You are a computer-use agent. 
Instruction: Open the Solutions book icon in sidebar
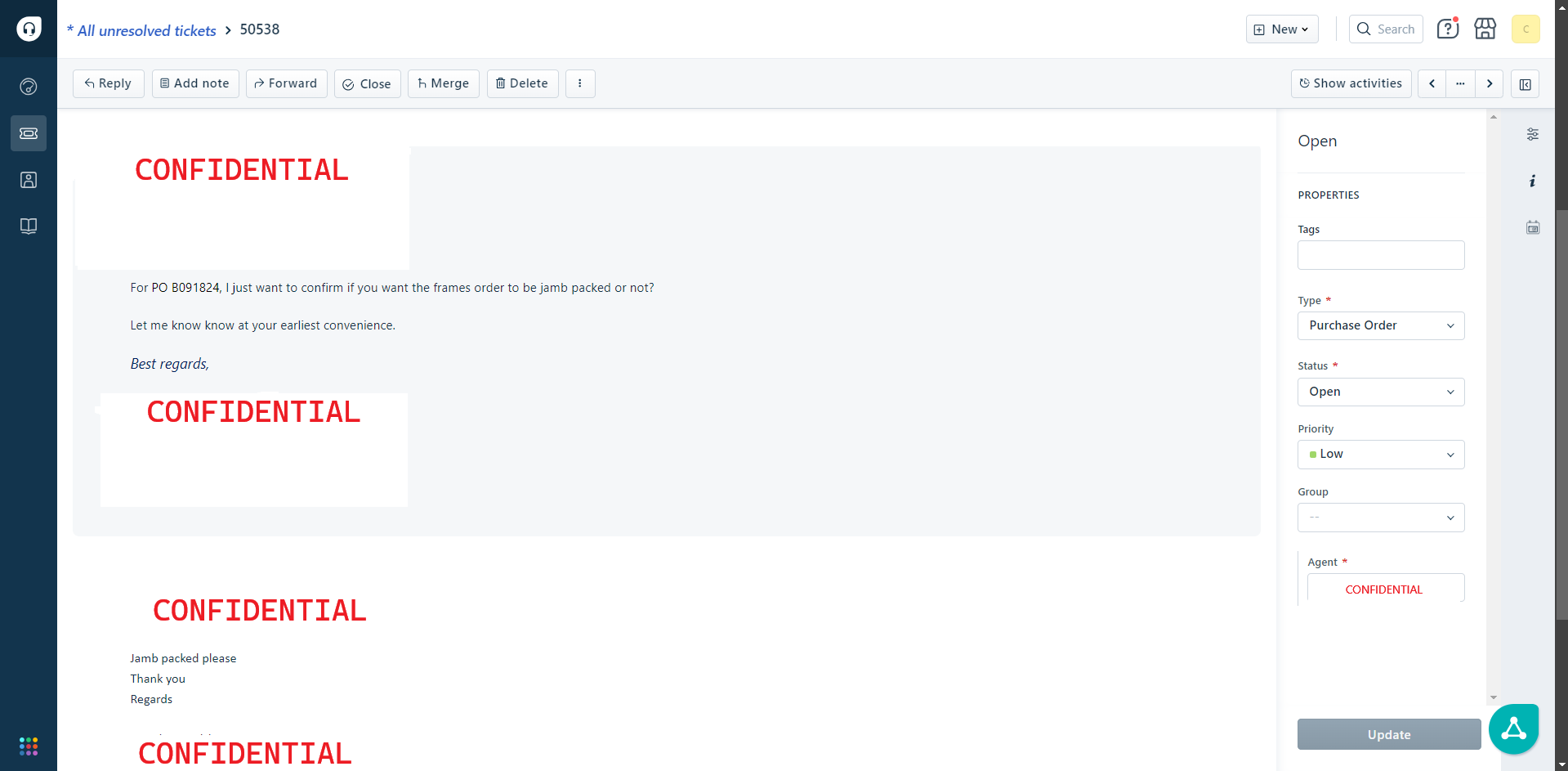click(29, 226)
